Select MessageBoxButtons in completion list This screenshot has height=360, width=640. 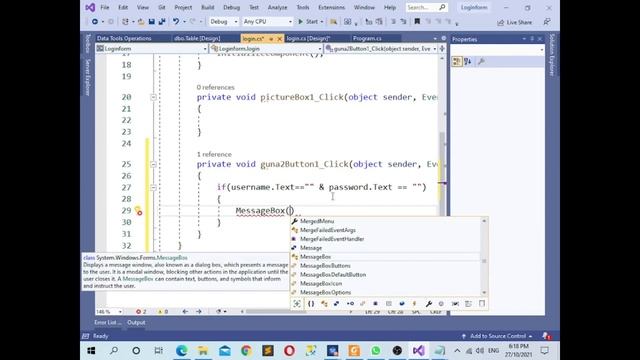click(x=325, y=266)
